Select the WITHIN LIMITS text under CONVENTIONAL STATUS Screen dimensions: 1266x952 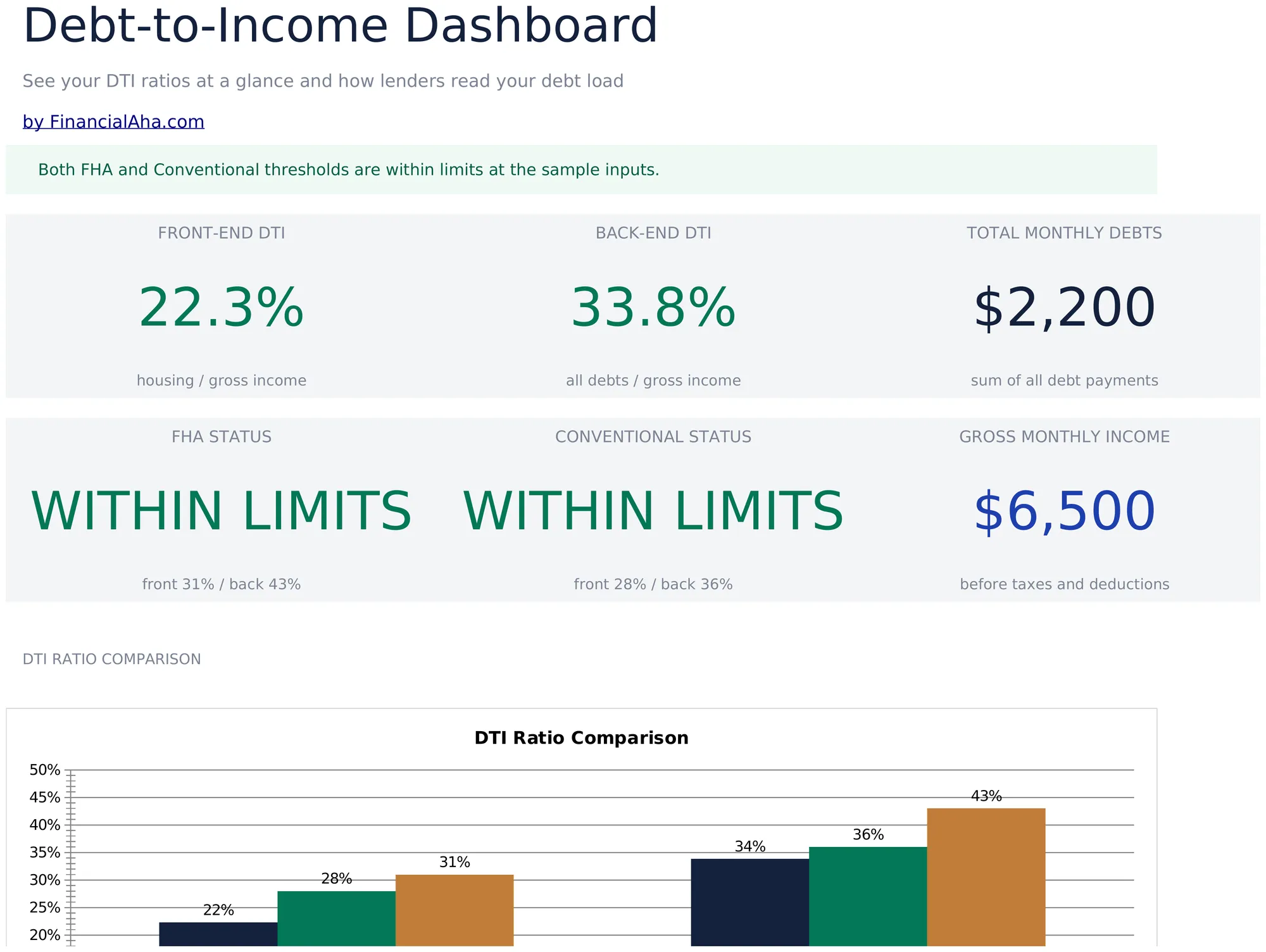[653, 511]
